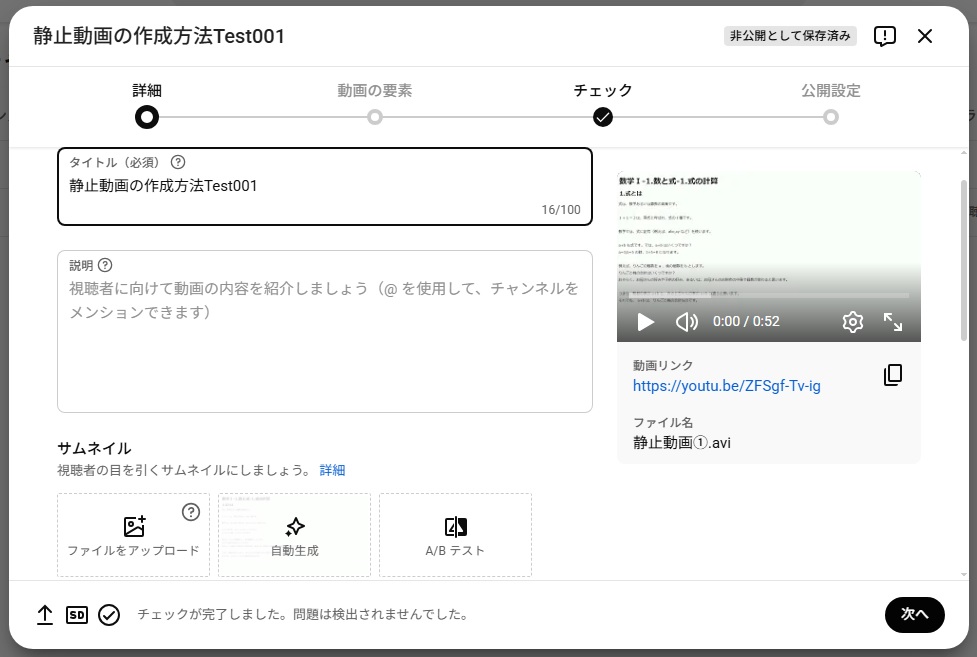Play the video preview
The height and width of the screenshot is (657, 977).
coord(646,322)
